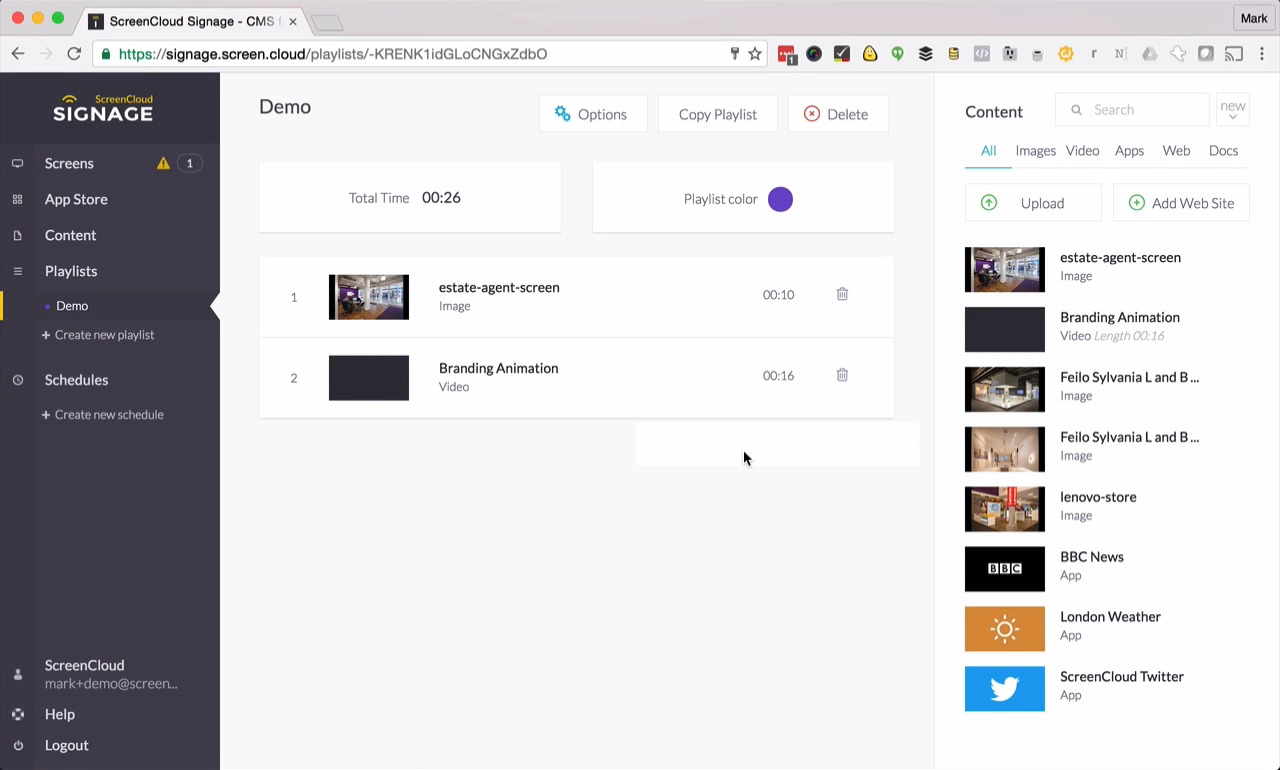Click the screens warning triangle icon
Screen dimensions: 1280x770
163,163
